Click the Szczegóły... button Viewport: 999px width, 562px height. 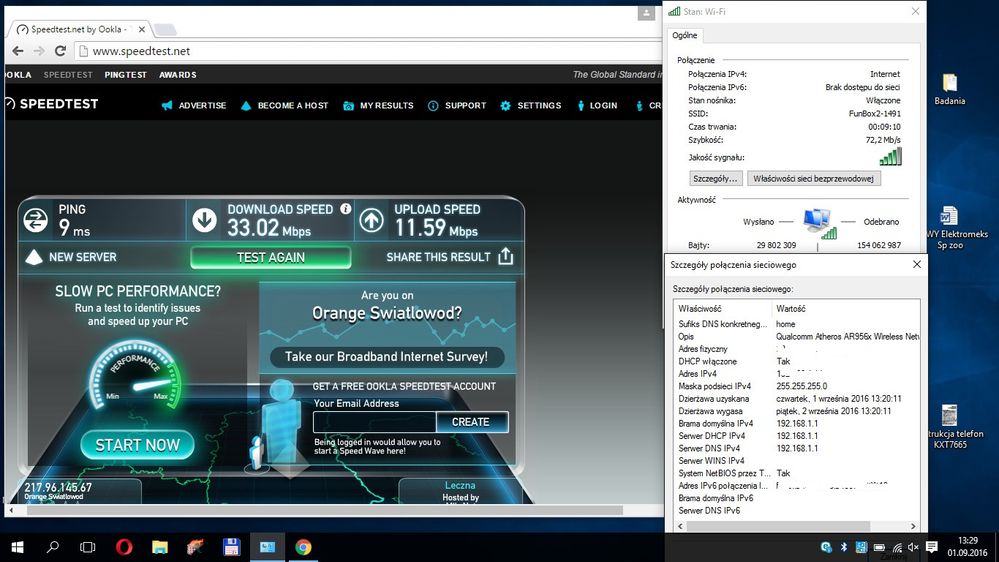[715, 178]
